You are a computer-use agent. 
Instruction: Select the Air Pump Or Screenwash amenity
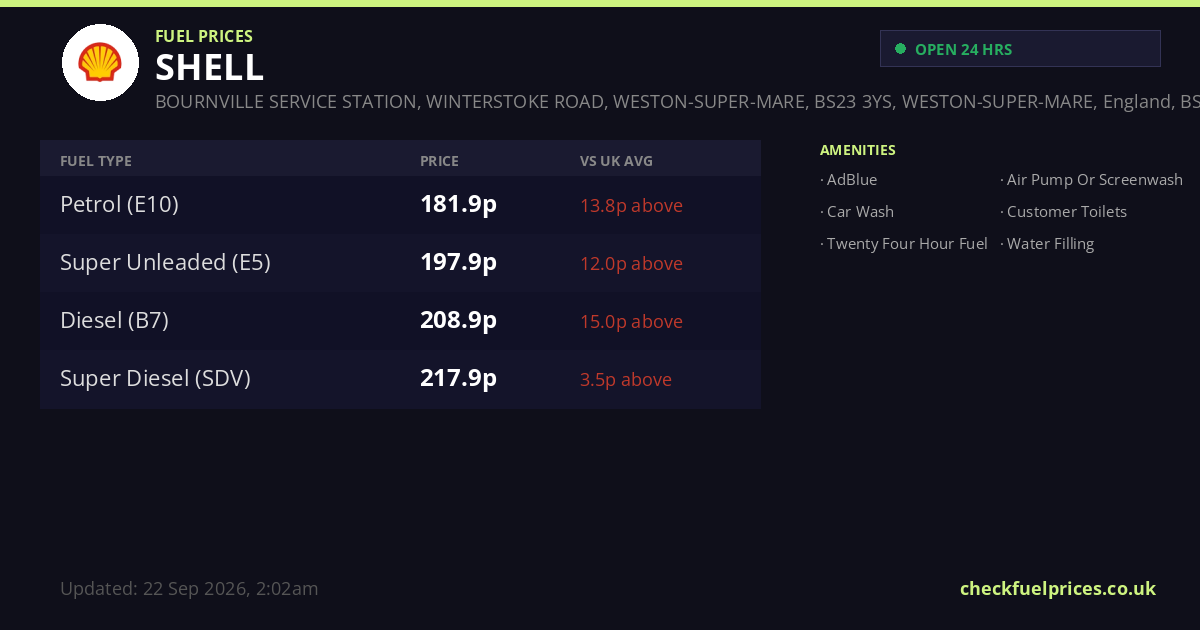click(x=1091, y=180)
